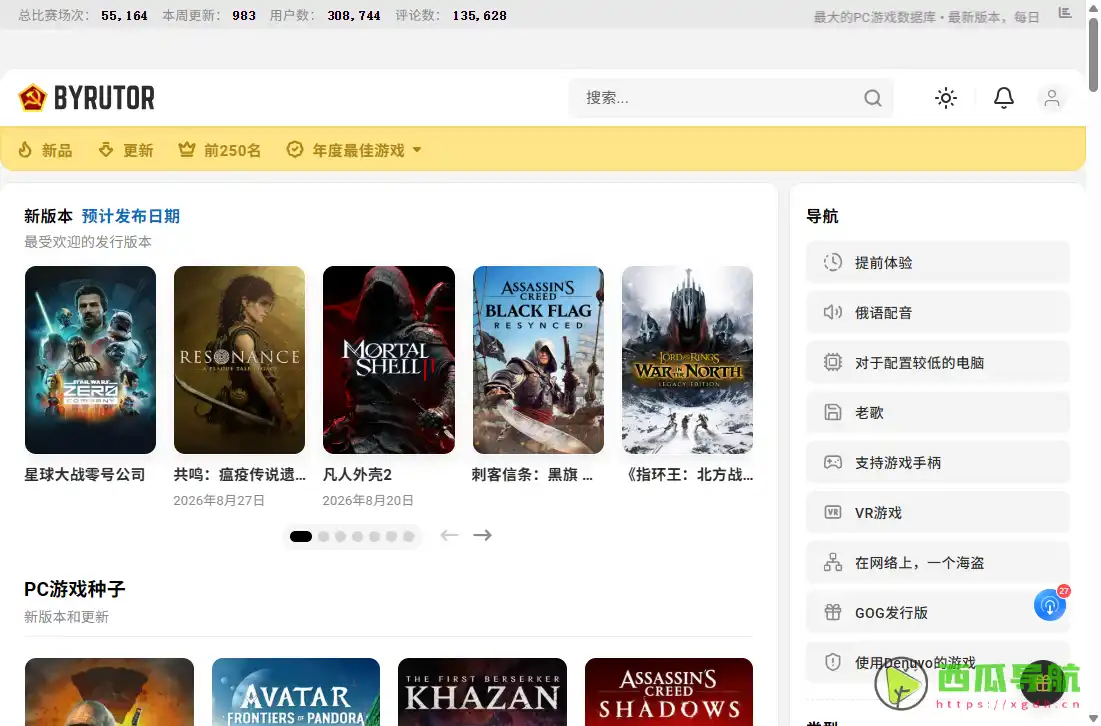
Task: Open the Avatar Frontiers of Pandora card
Action: (x=296, y=692)
